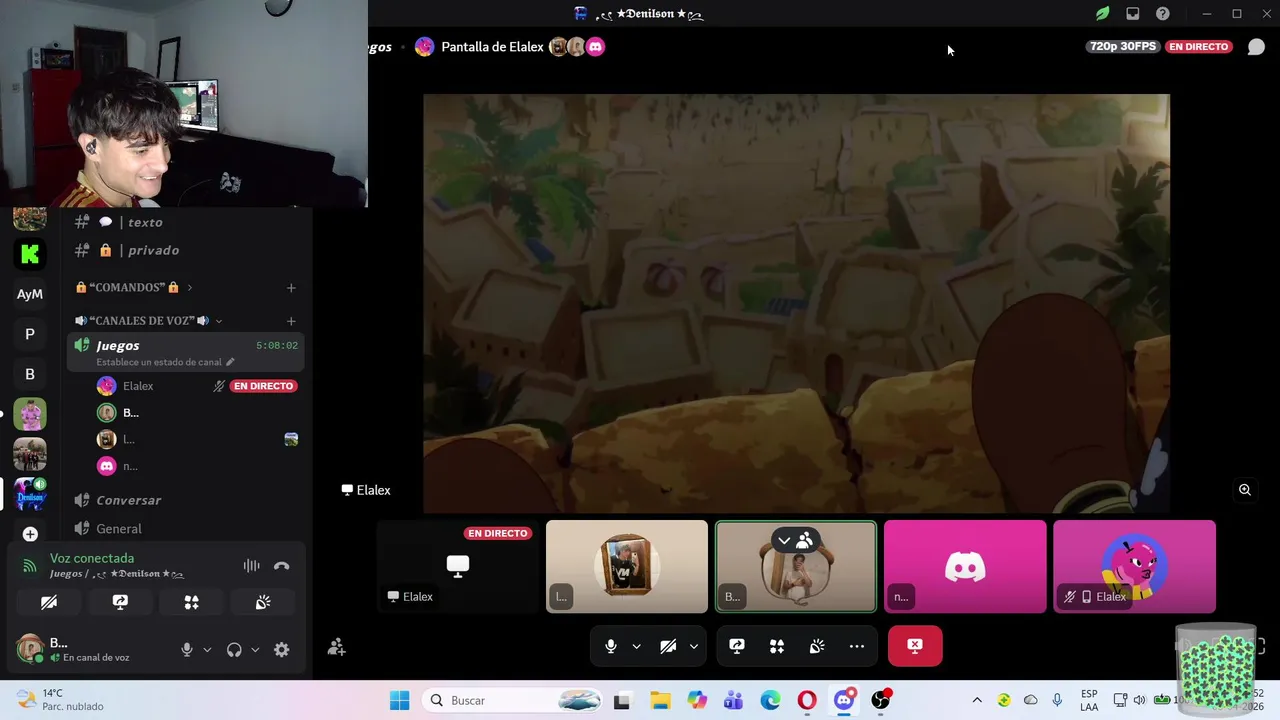
Task: Select the Juegos voice channel
Action: click(186, 352)
